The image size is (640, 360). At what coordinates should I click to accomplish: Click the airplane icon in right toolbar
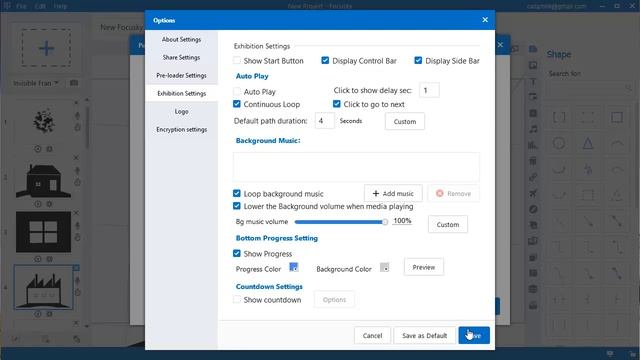[533, 193]
